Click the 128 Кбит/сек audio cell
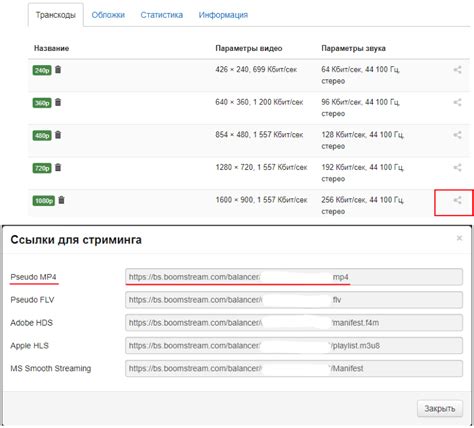Screen dimensions: 474x428 363,141
